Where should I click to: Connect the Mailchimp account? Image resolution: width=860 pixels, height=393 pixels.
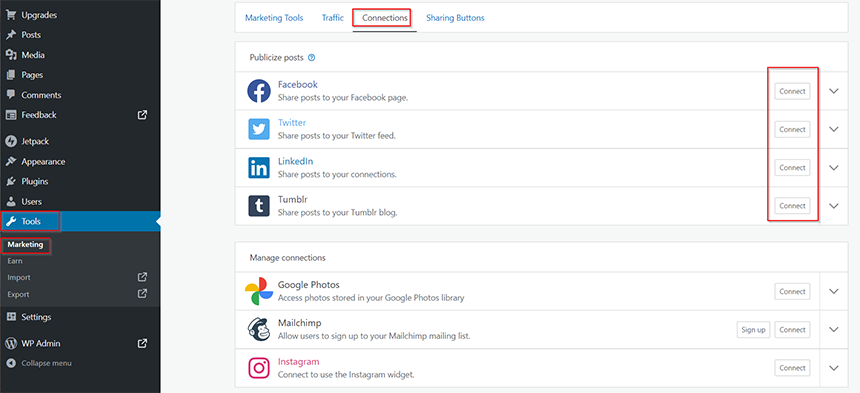792,329
